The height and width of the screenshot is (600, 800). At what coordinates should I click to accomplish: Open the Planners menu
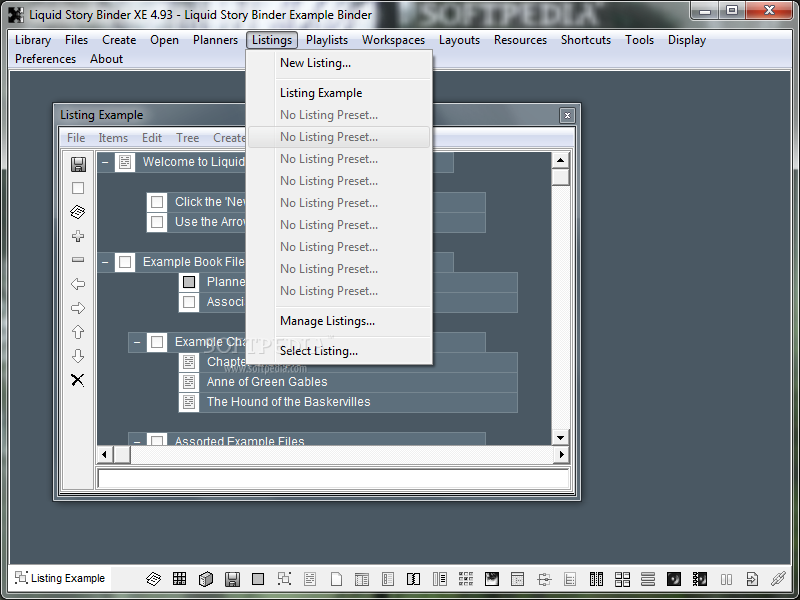[215, 40]
